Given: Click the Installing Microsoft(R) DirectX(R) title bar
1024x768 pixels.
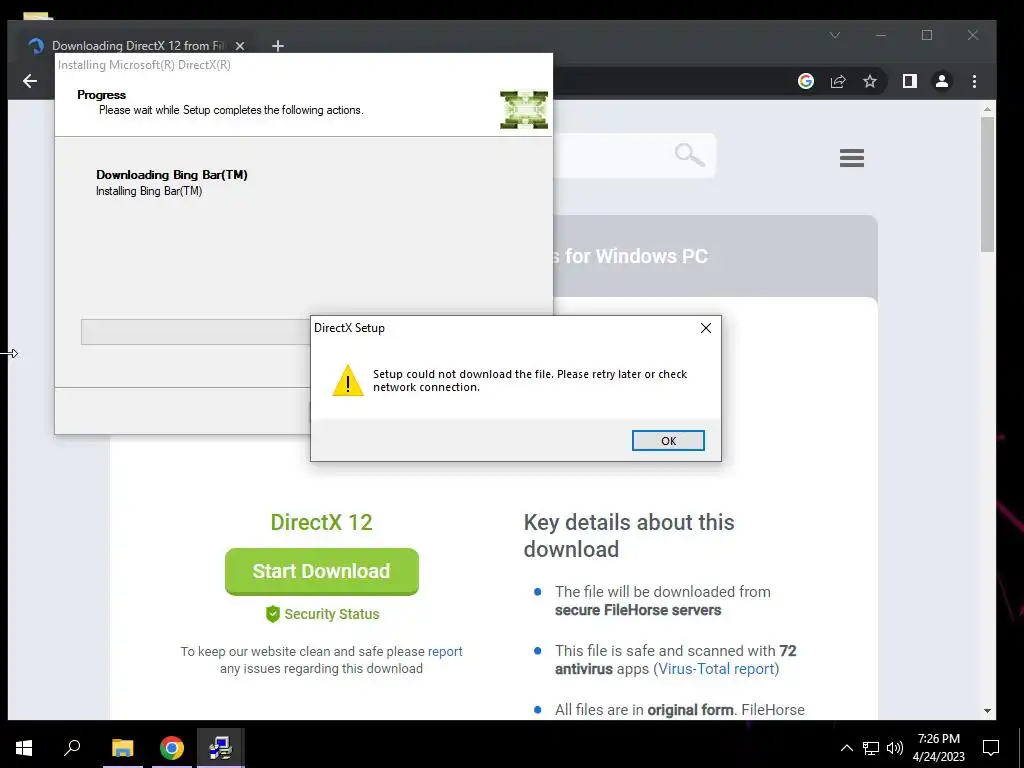Looking at the screenshot, I should pos(304,65).
